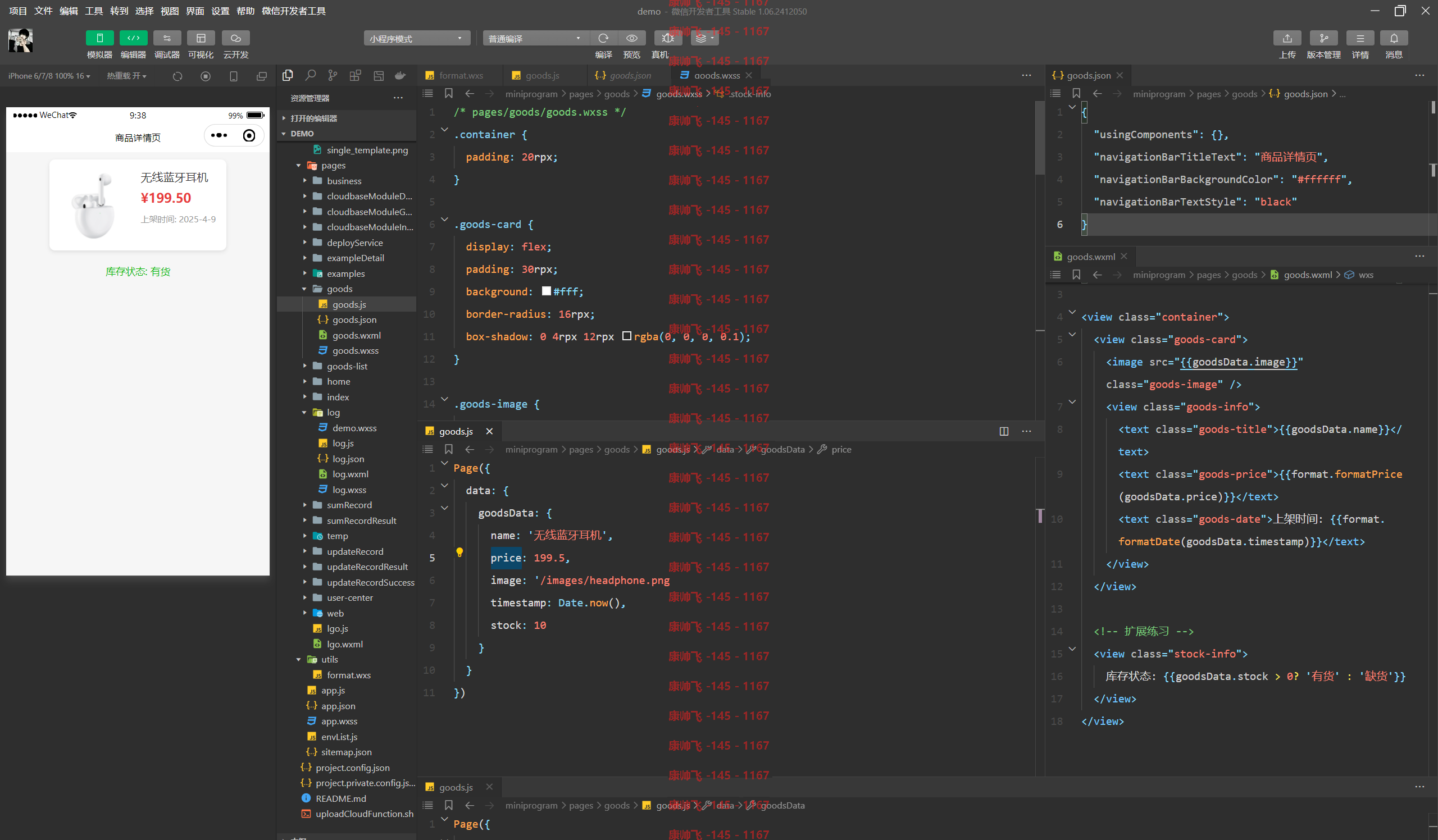Click the goodsData breadcrumb in middle goods.js editor
1438x840 pixels.
(x=782, y=449)
